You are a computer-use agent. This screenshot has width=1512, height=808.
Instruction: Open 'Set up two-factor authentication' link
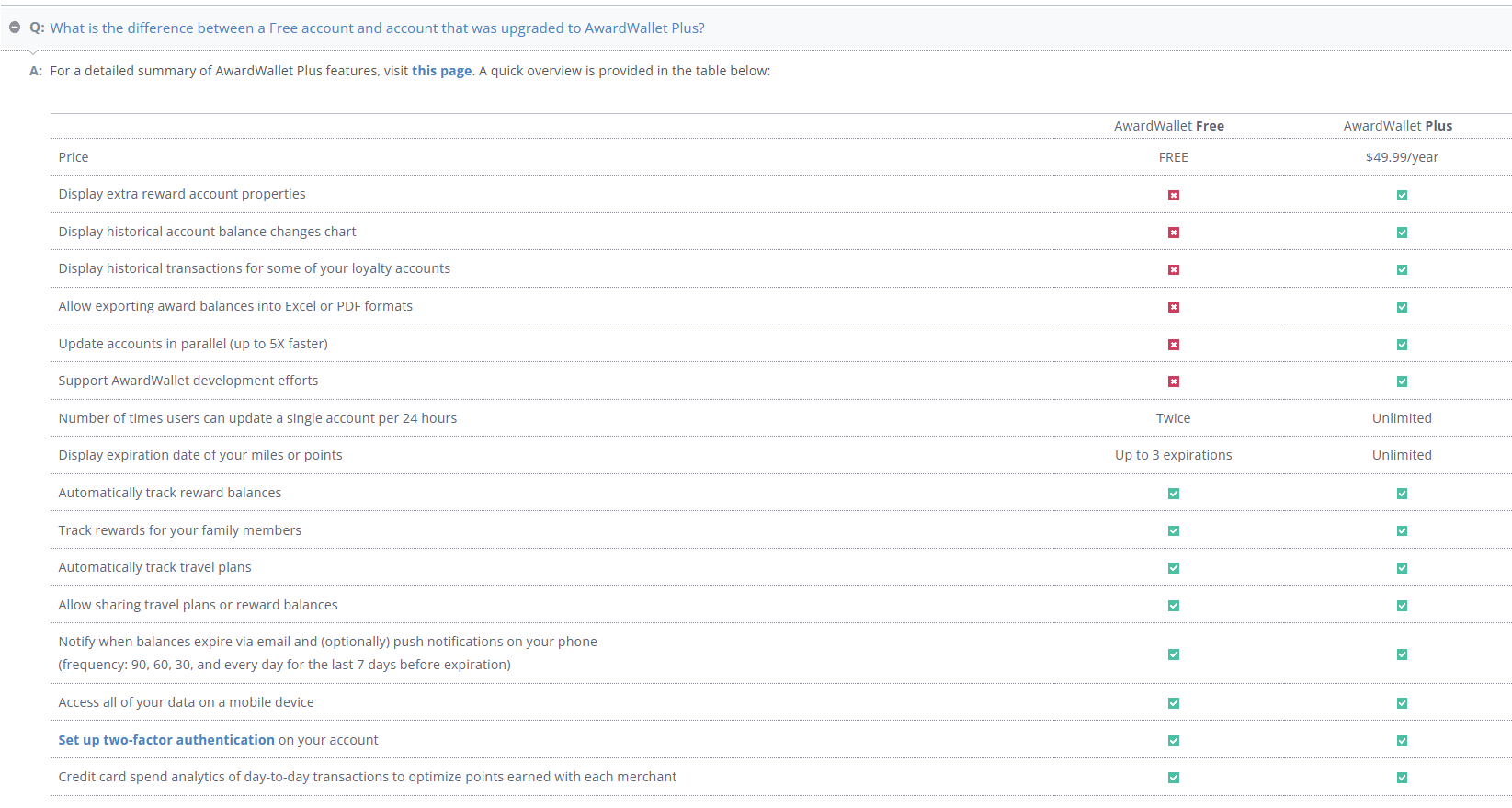coord(166,740)
